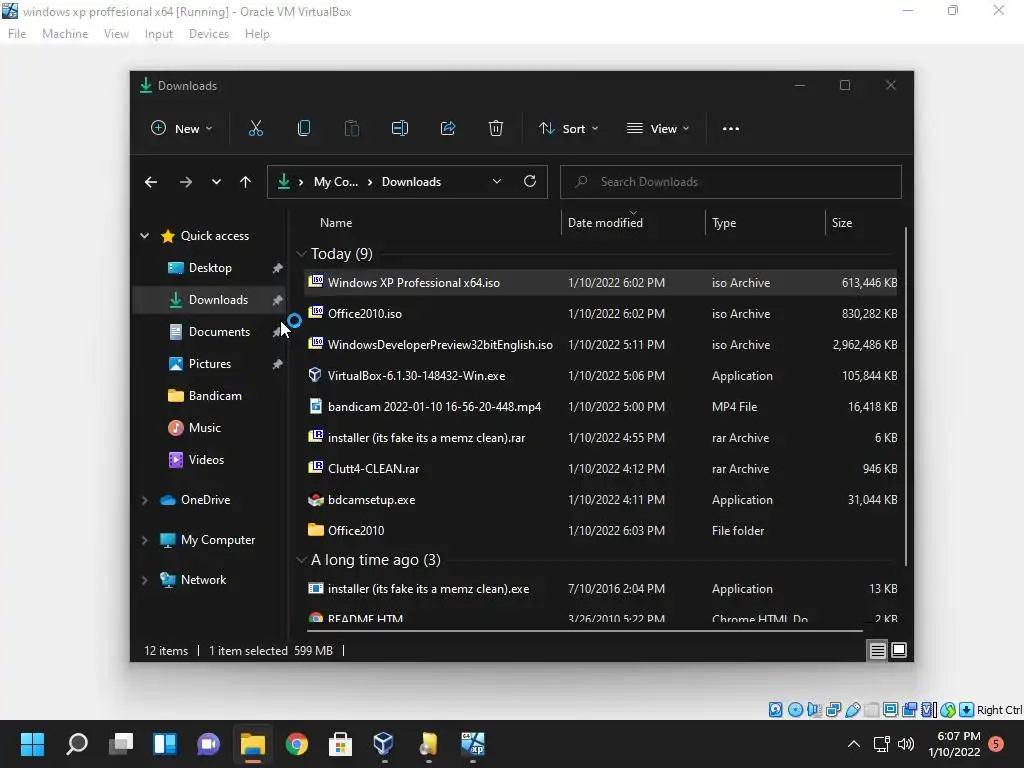Click the Search Downloads field
The image size is (1024, 768).
point(731,182)
